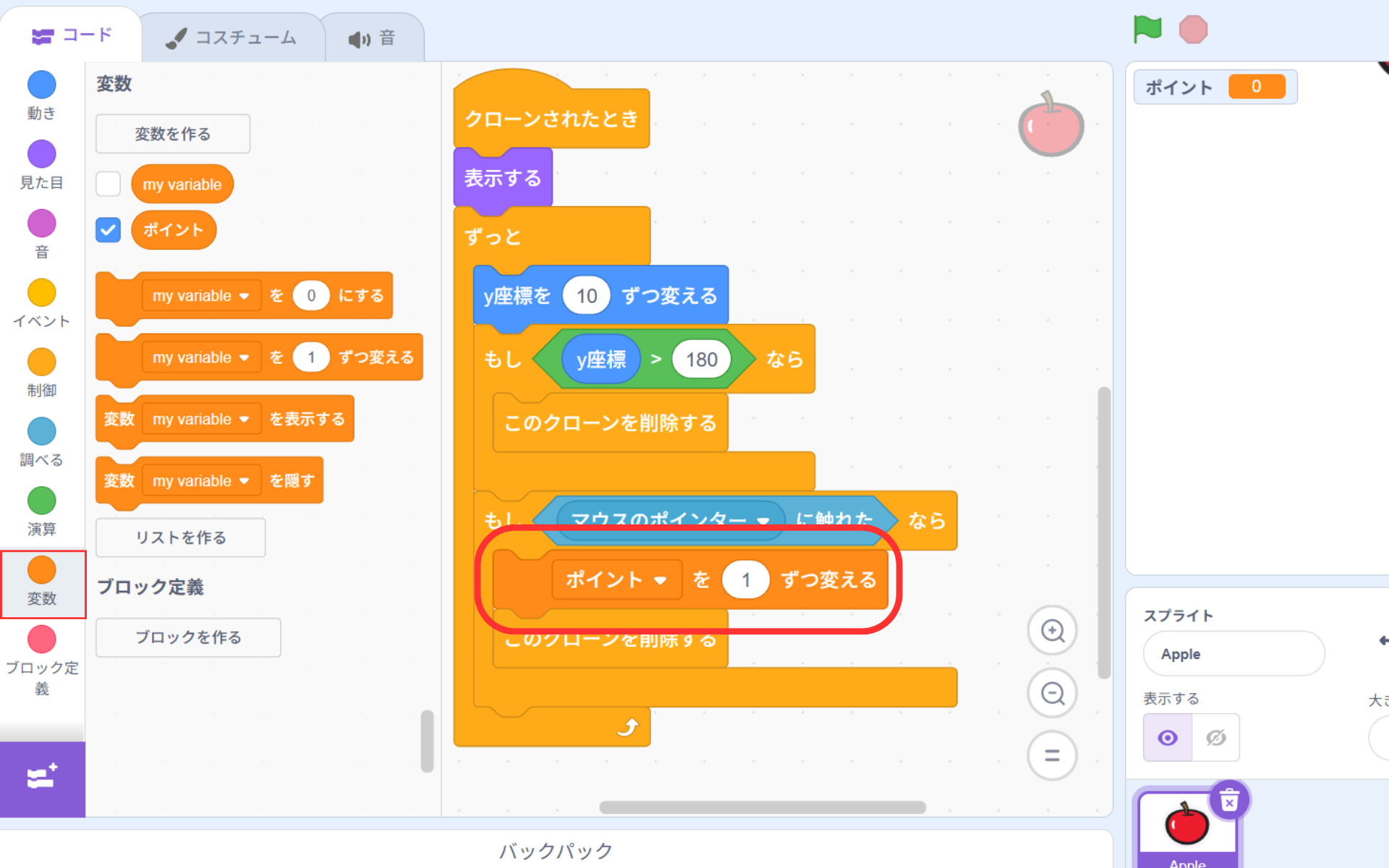Image resolution: width=1389 pixels, height=868 pixels.
Task: Reset workspace zoom with equals icon
Action: pos(1052,756)
